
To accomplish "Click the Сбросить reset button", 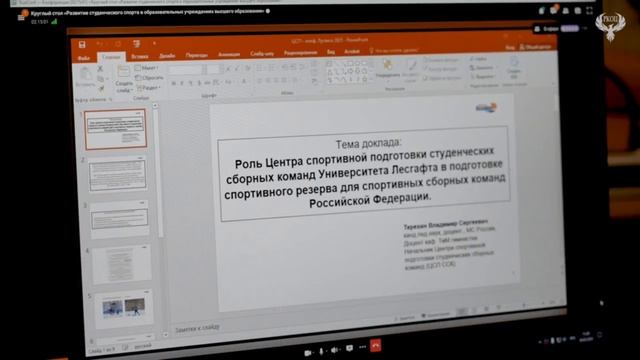I will [149, 78].
